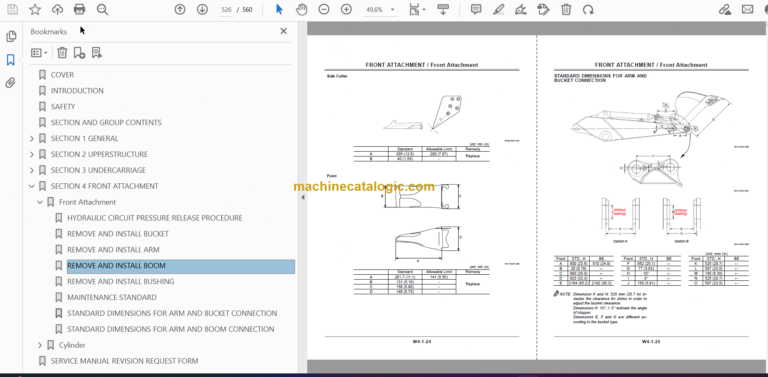This screenshot has width=768, height=377.
Task: Open SECTION AND GROUP CONTENTS bookmark
Action: click(106, 122)
